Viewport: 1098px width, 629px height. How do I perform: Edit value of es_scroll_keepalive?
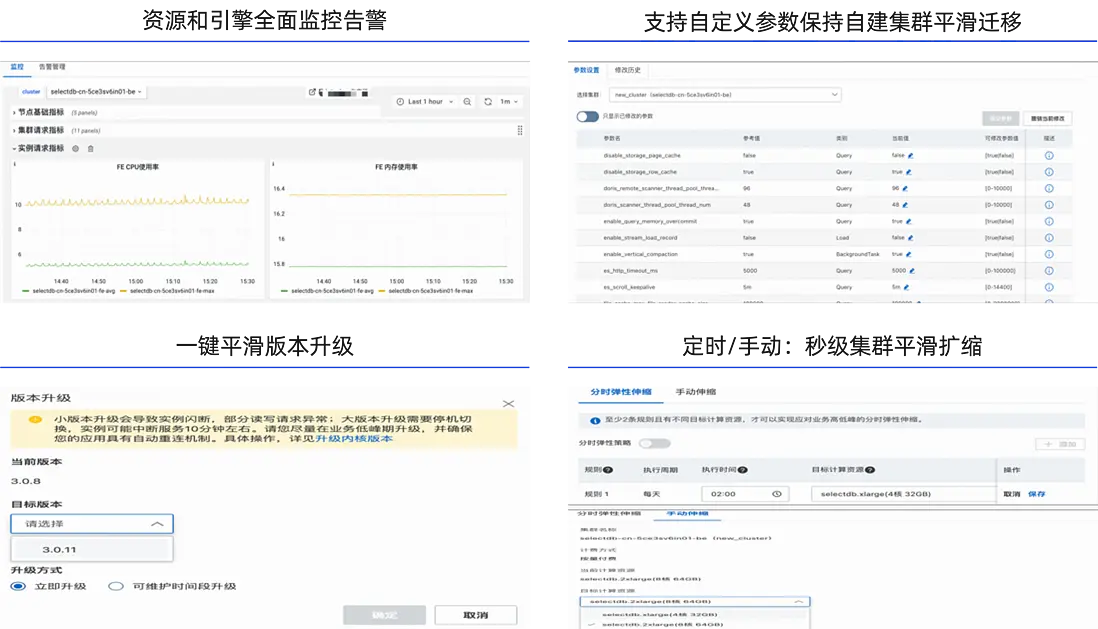point(906,287)
